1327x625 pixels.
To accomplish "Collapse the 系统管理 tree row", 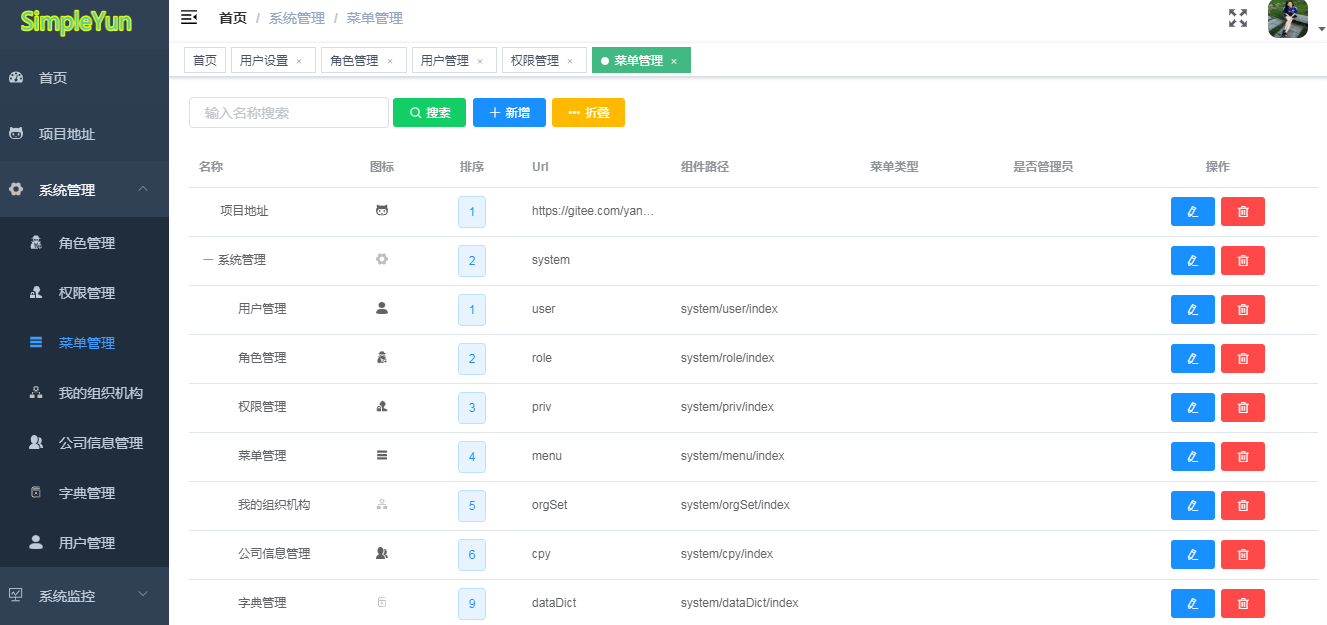I will point(208,260).
